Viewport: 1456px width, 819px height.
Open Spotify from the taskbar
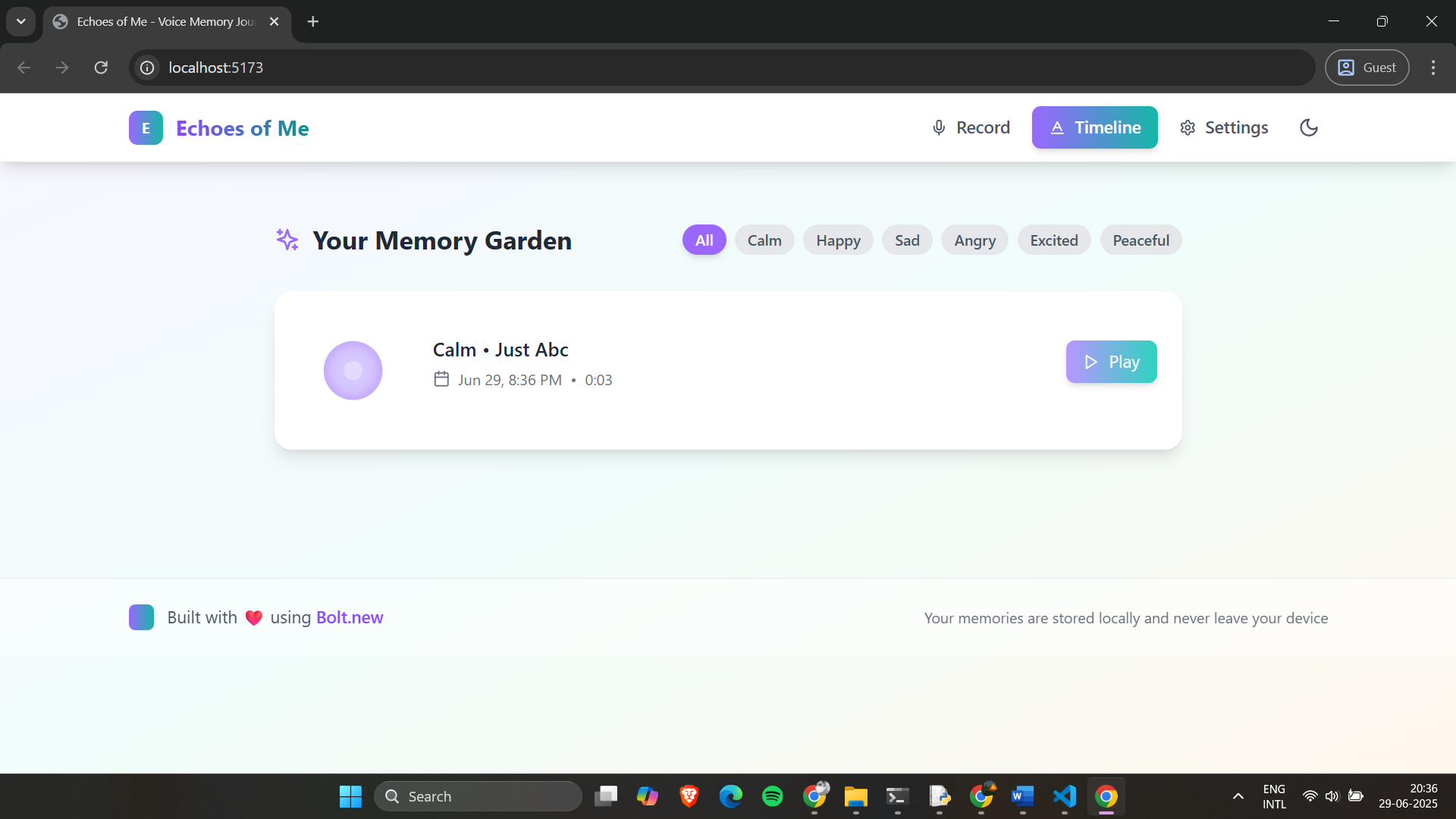click(772, 796)
